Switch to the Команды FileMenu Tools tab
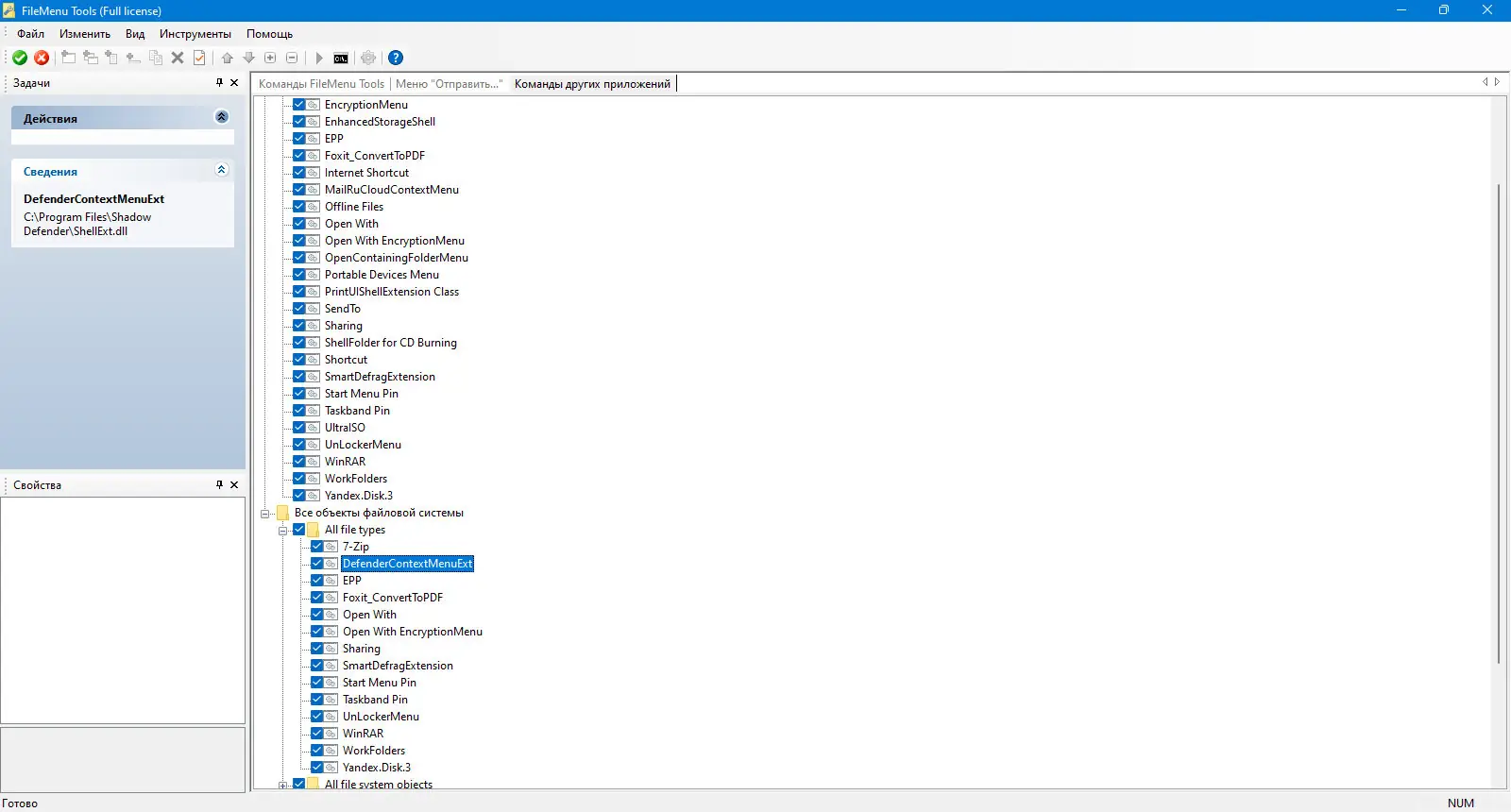Viewport: 1511px width, 812px height. [321, 84]
